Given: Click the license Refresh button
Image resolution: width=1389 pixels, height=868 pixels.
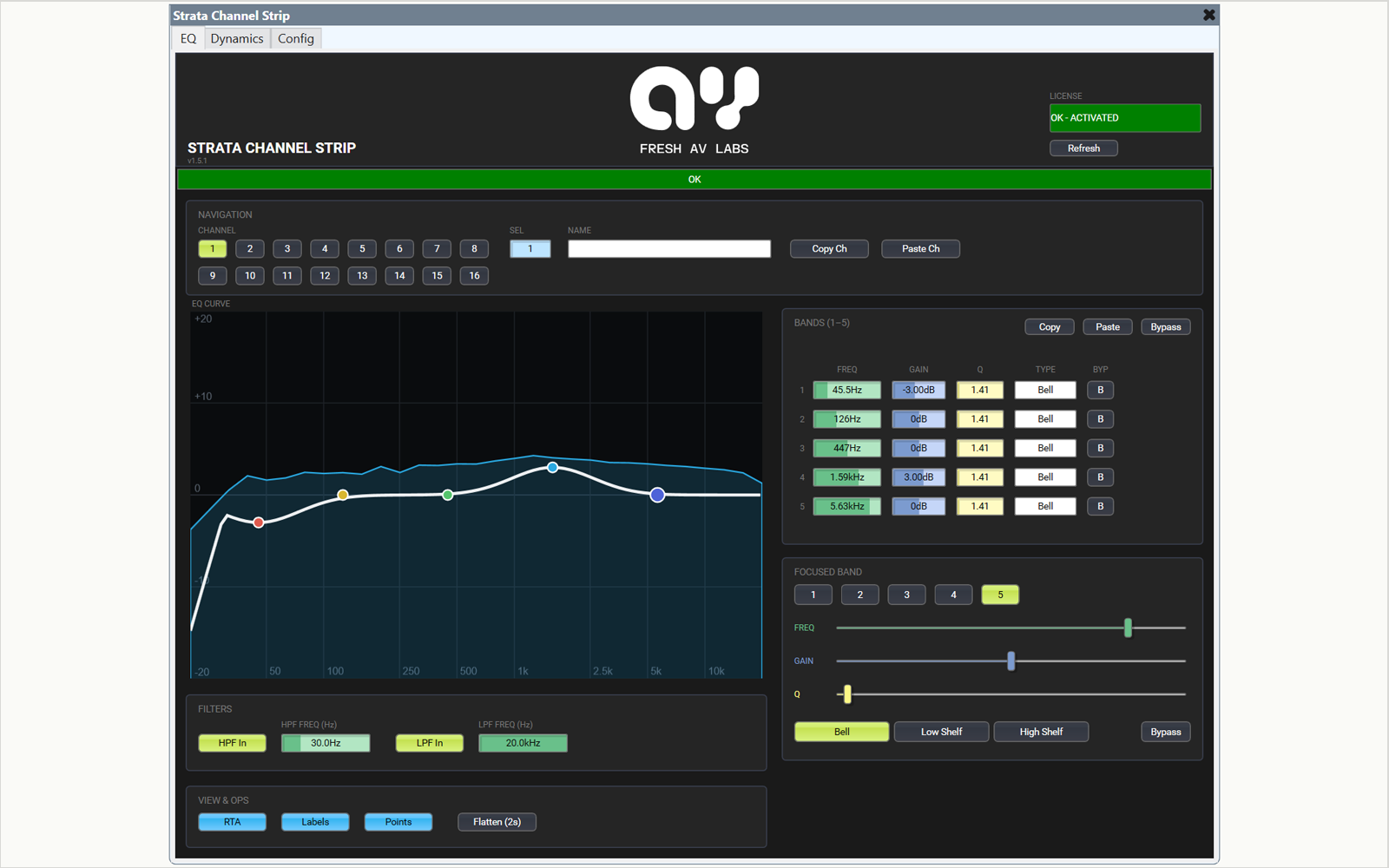Looking at the screenshot, I should tap(1083, 148).
